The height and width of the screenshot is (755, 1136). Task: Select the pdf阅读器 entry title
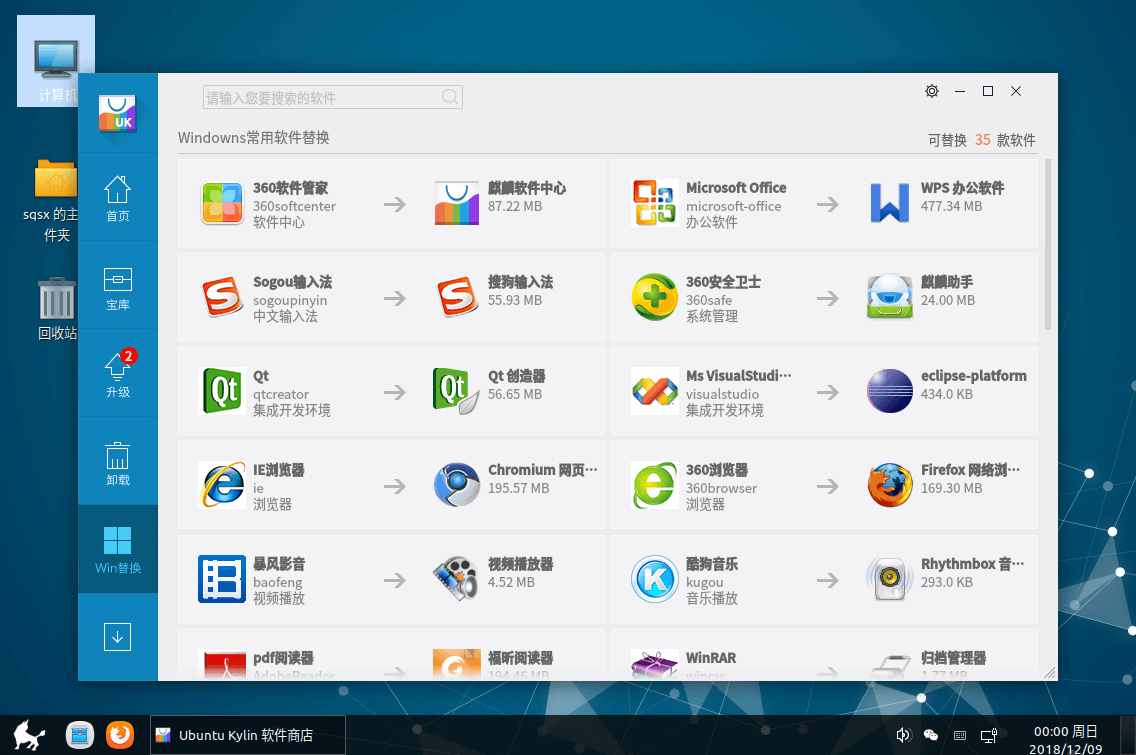(283, 658)
